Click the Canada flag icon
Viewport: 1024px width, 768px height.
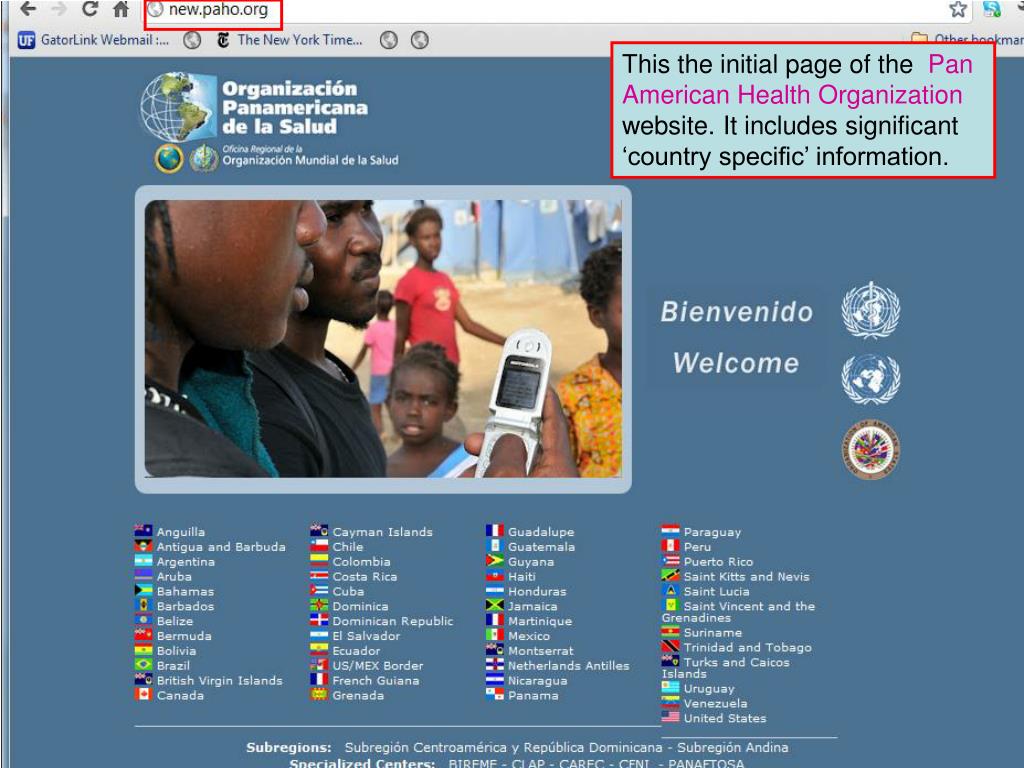143,694
